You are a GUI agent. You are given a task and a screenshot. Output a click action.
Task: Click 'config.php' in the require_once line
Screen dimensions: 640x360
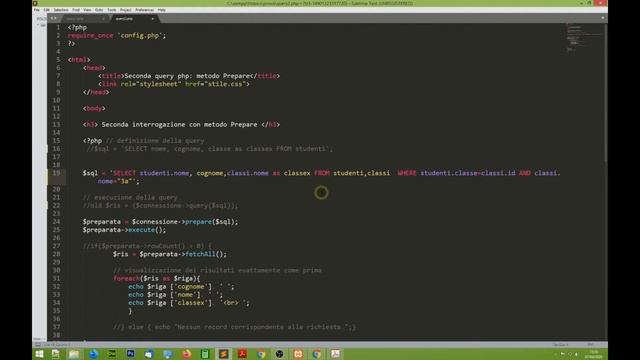click(140, 36)
